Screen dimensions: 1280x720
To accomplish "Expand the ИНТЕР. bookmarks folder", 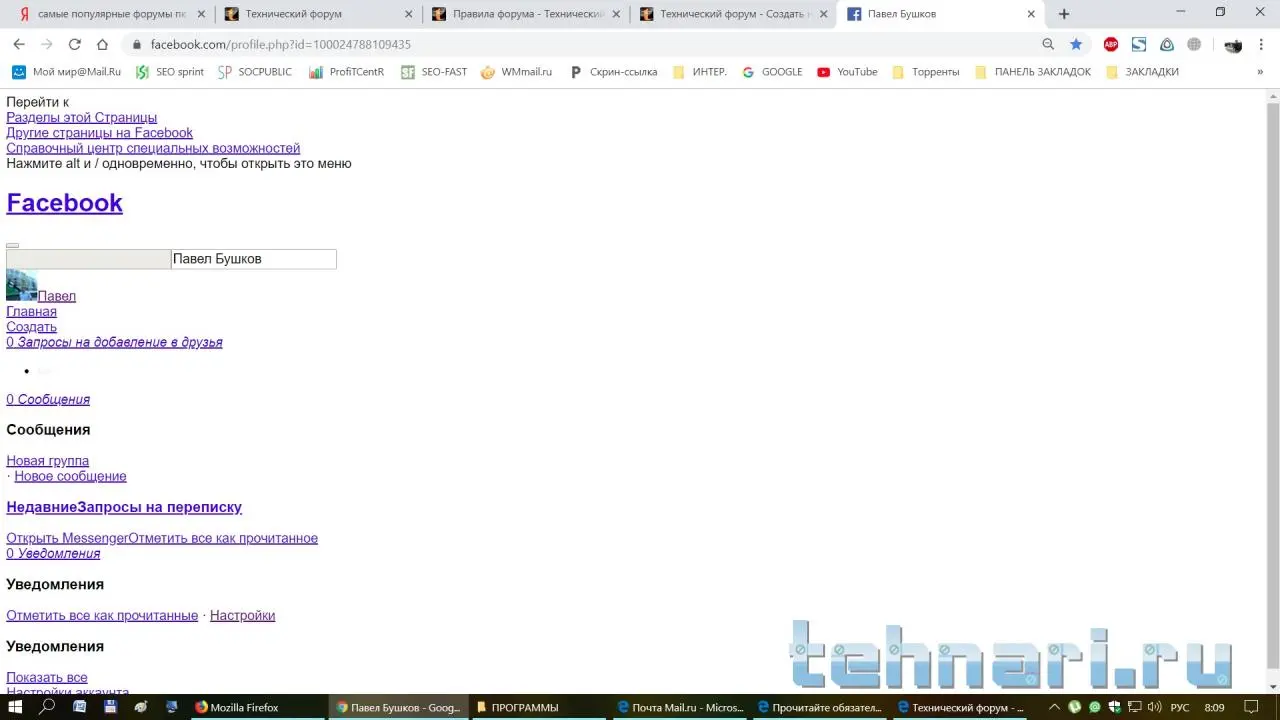I will click(x=700, y=72).
